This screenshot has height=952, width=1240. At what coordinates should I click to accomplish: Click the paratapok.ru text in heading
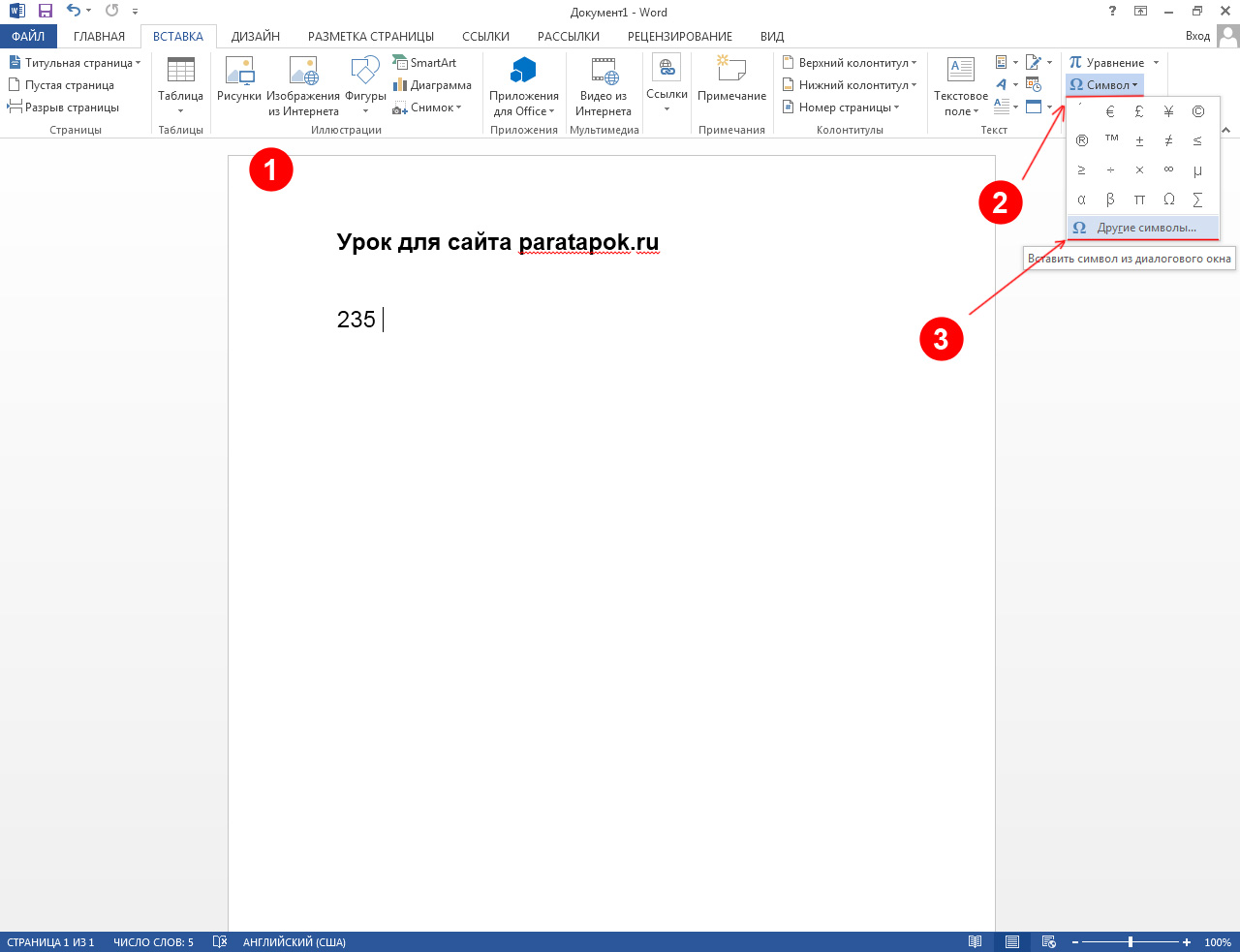pos(588,242)
